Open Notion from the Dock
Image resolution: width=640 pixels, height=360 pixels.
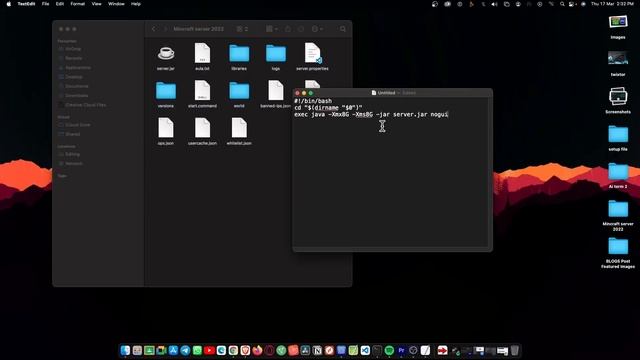[x=317, y=350]
